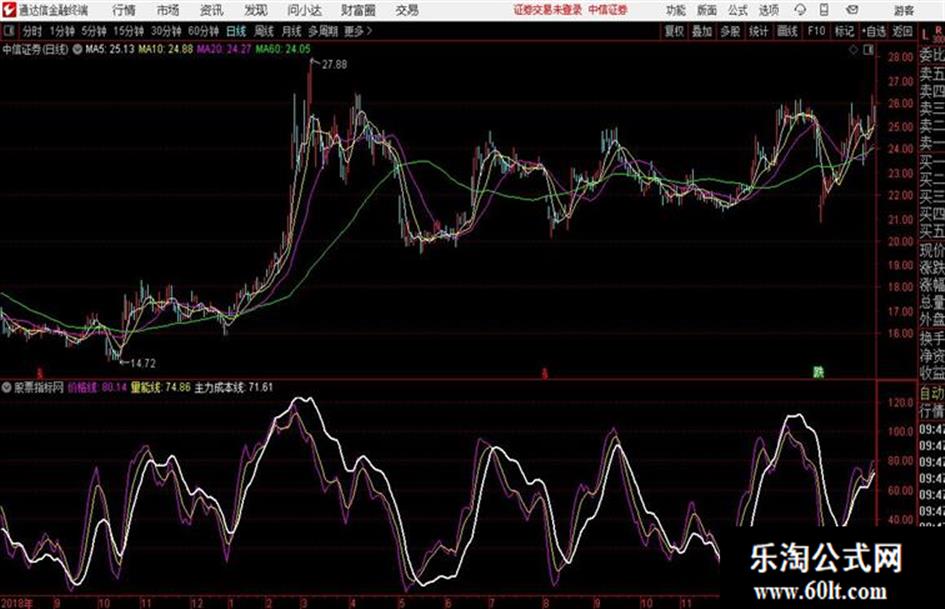Click the 价格线: 80.14 indicator value
Image resolution: width=945 pixels, height=609 pixels.
[x=97, y=387]
